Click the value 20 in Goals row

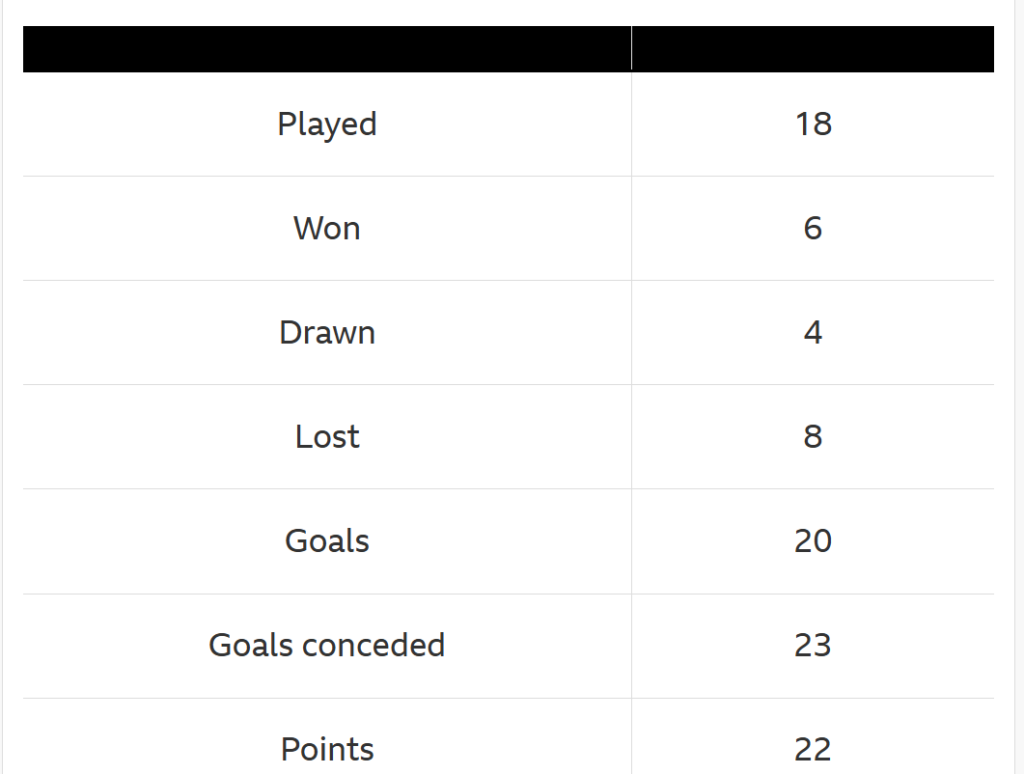click(813, 541)
